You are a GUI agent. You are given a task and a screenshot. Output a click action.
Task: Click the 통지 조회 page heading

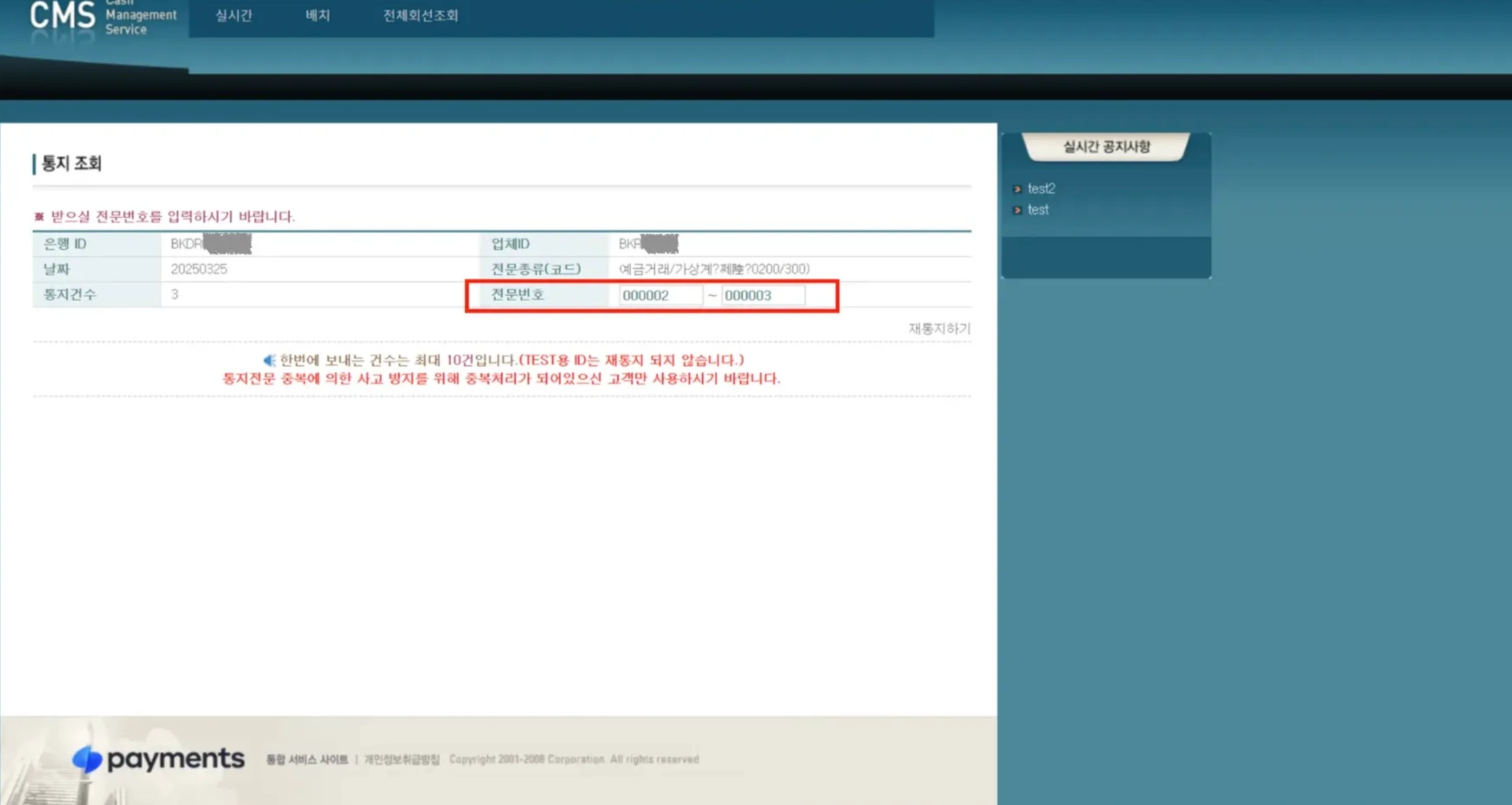[x=71, y=163]
